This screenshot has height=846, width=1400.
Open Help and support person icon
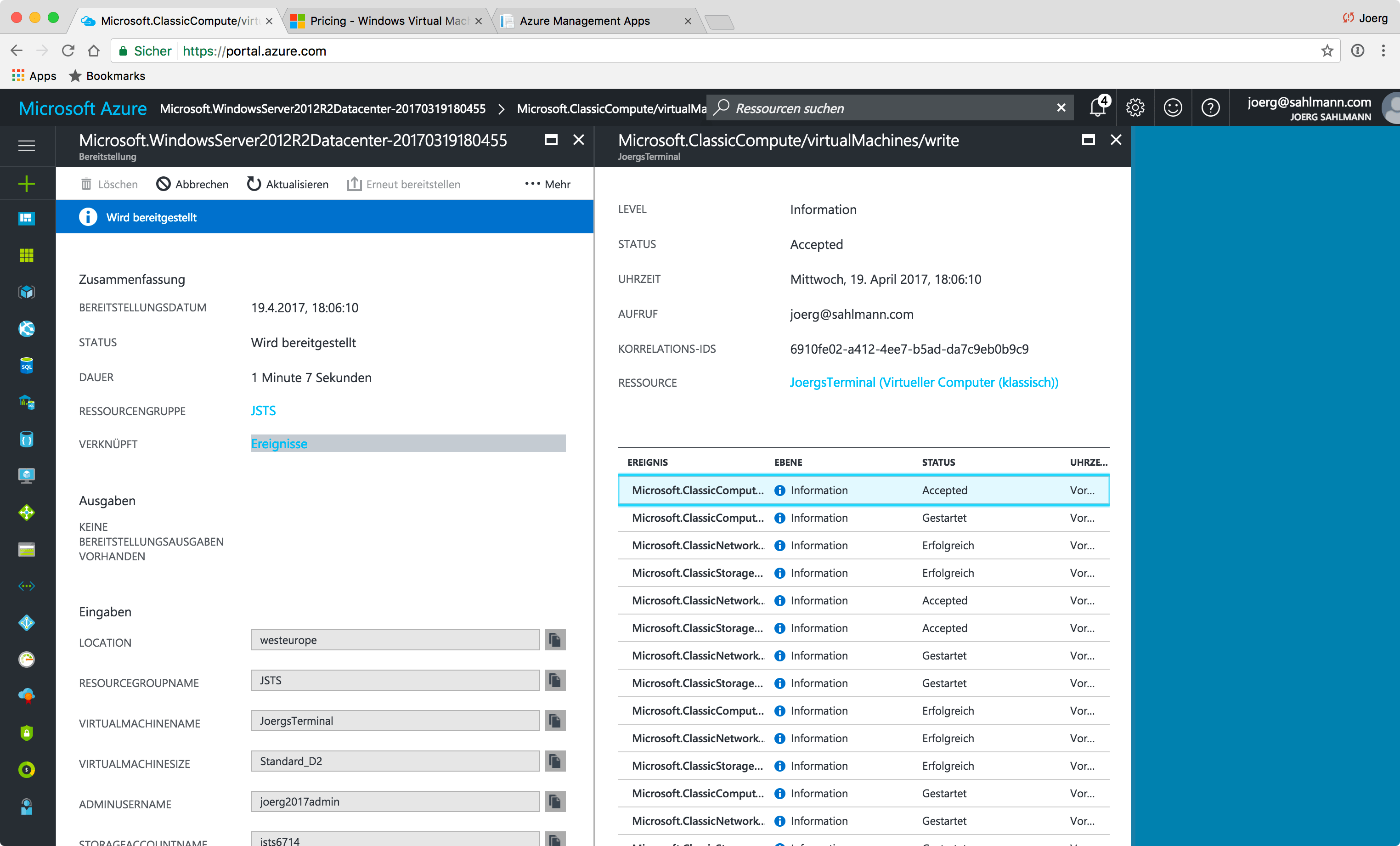[27, 806]
